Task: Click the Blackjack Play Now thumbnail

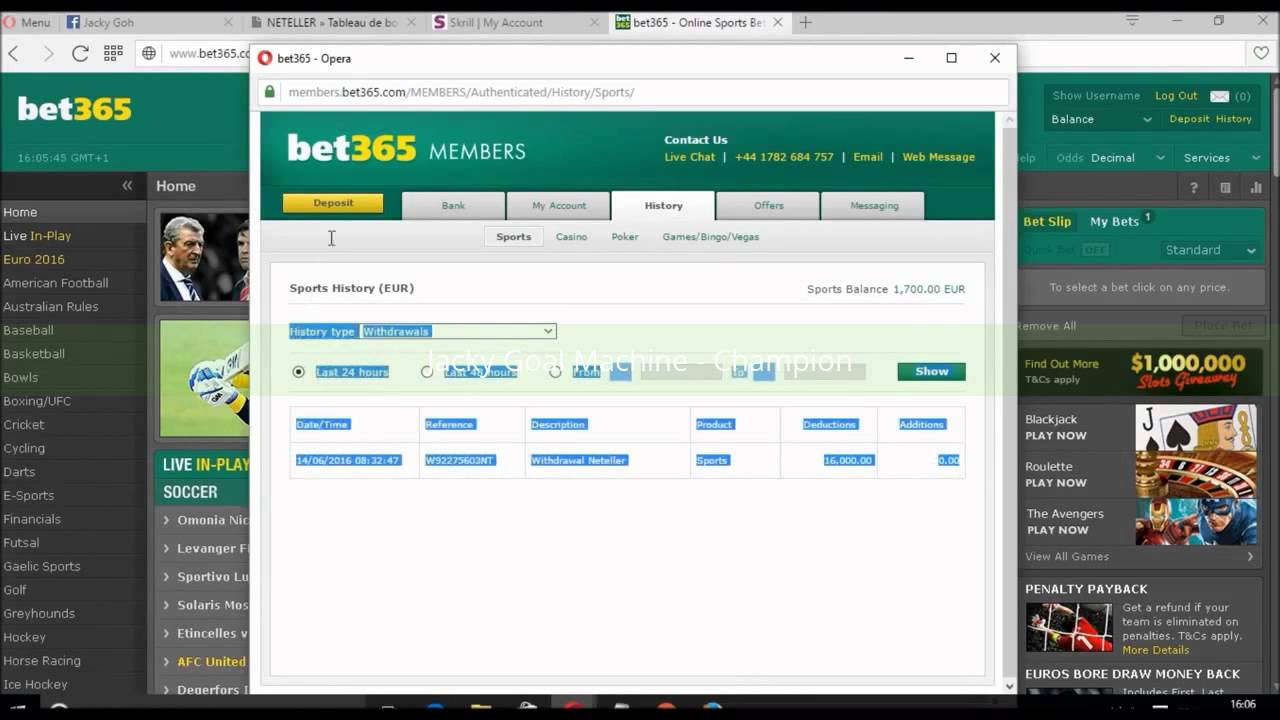Action: pos(1195,427)
